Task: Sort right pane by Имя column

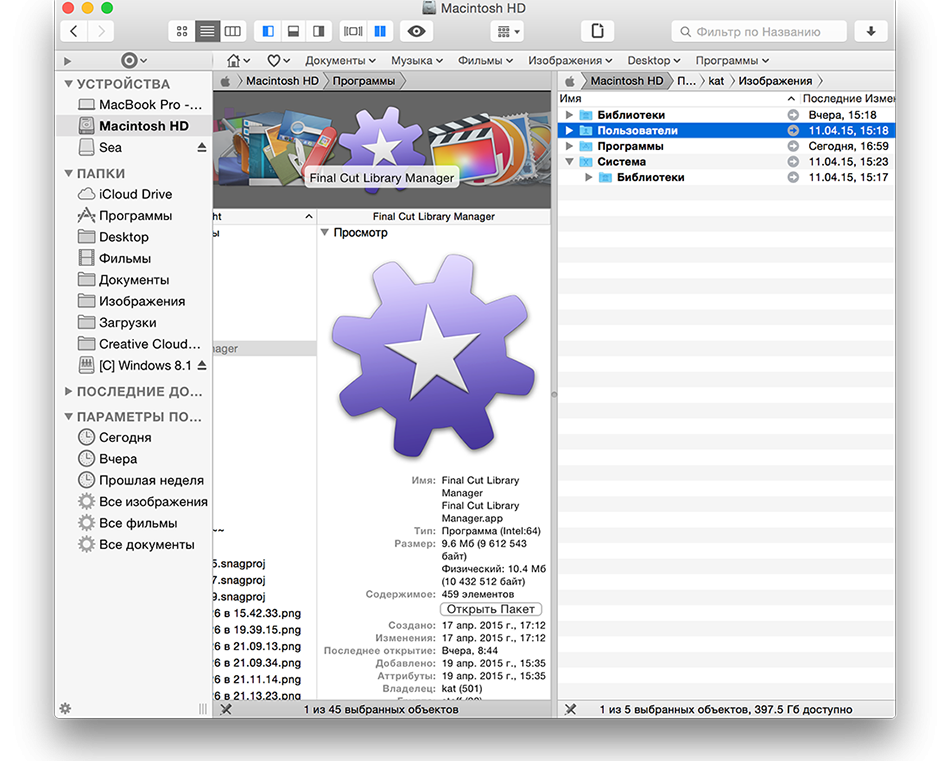Action: [x=678, y=98]
